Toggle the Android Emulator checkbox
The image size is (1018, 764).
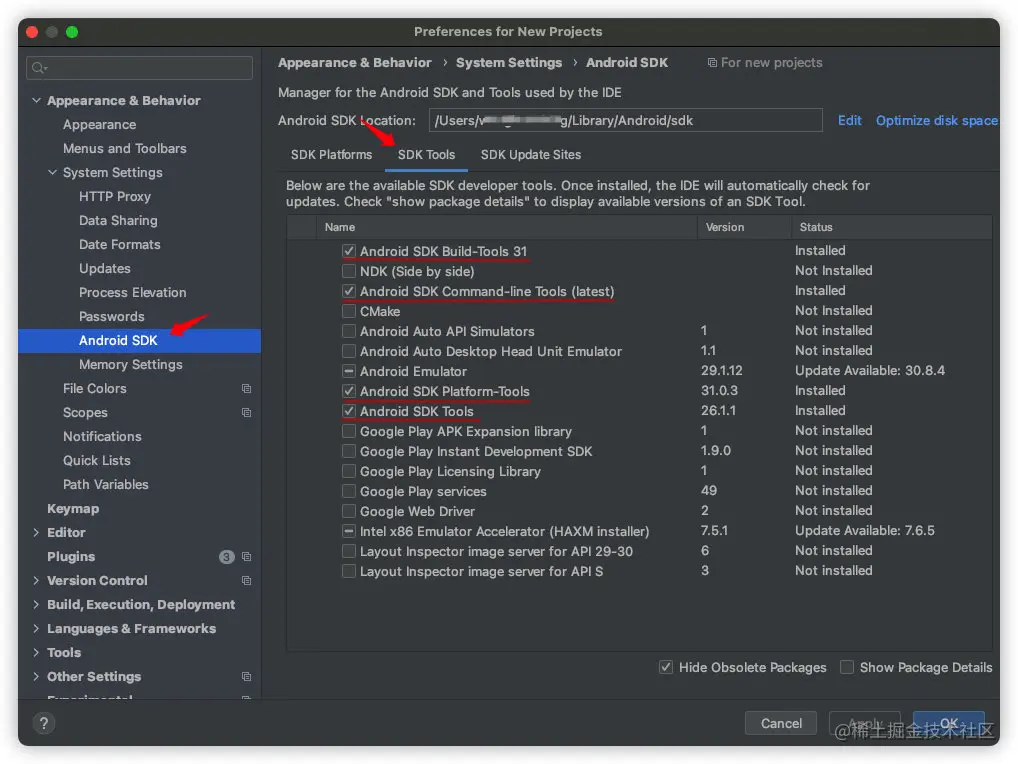coord(349,371)
